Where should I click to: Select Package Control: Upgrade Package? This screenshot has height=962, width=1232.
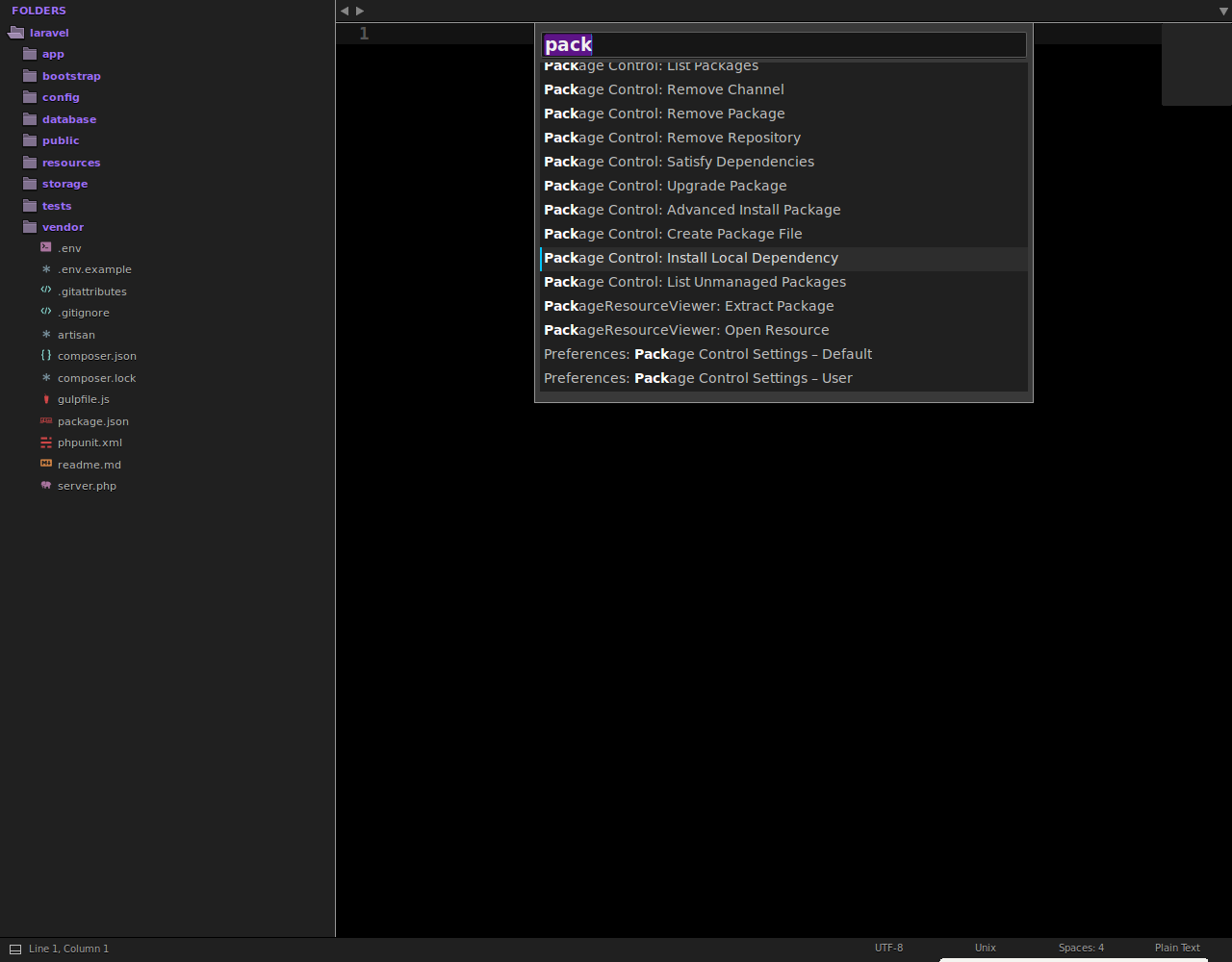783,186
